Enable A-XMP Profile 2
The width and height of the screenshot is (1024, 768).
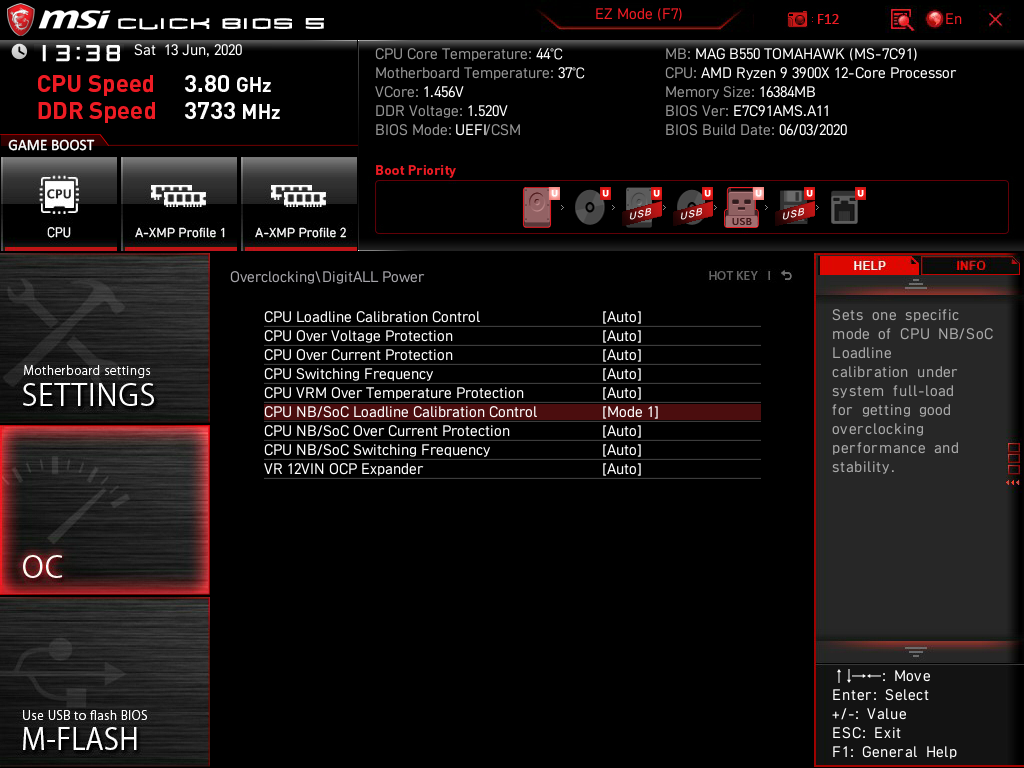[300, 204]
